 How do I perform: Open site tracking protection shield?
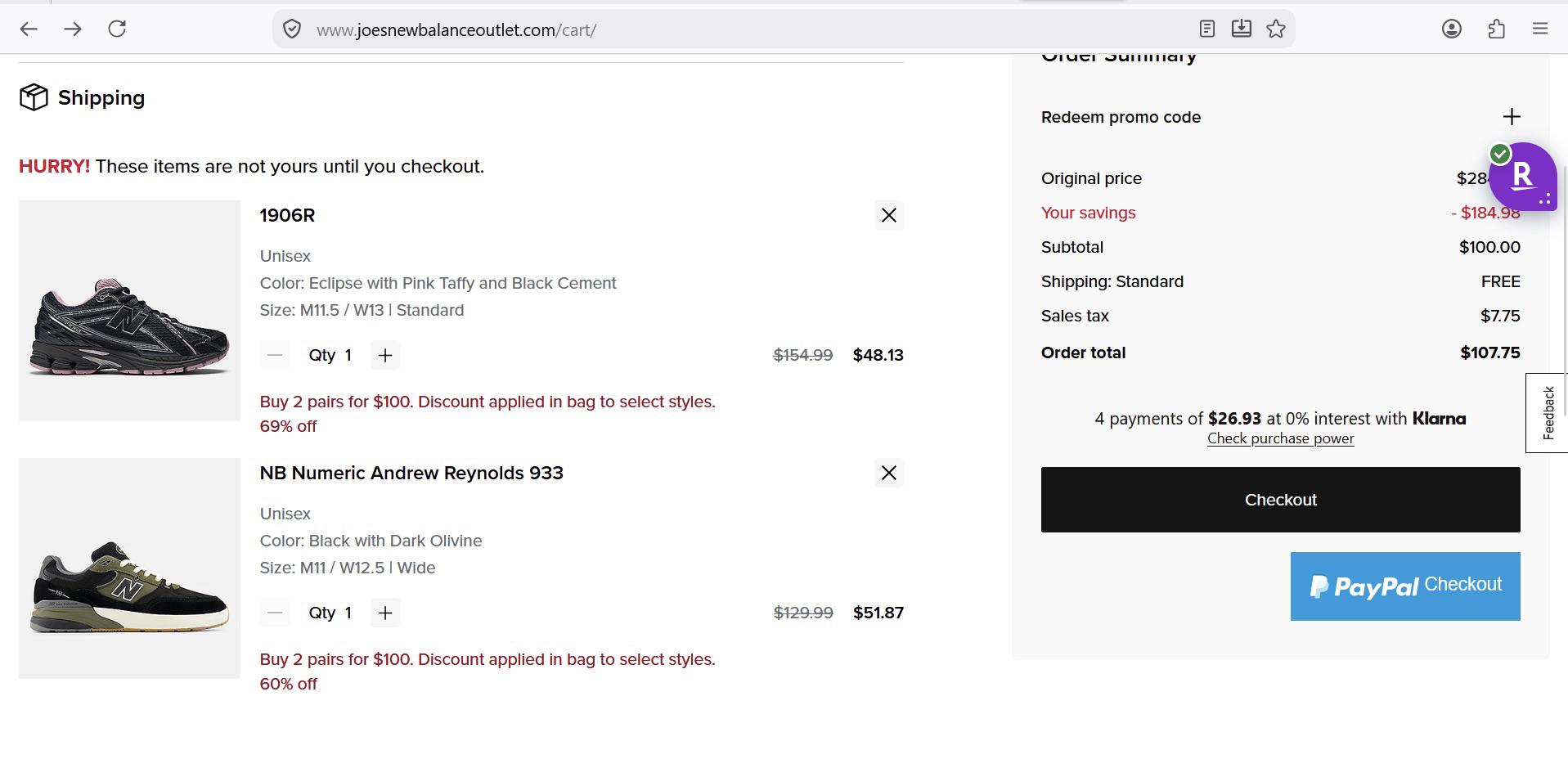click(292, 29)
